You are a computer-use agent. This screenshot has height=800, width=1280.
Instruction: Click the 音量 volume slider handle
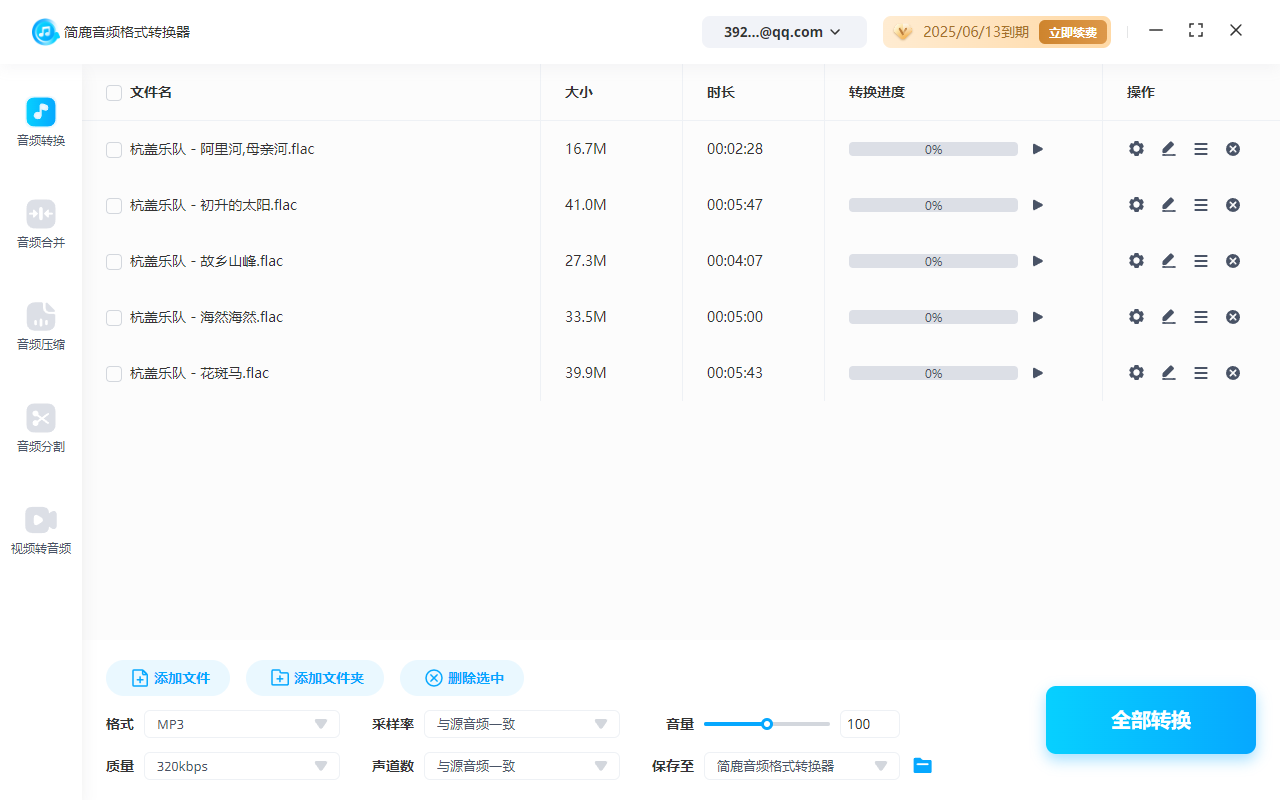(767, 724)
